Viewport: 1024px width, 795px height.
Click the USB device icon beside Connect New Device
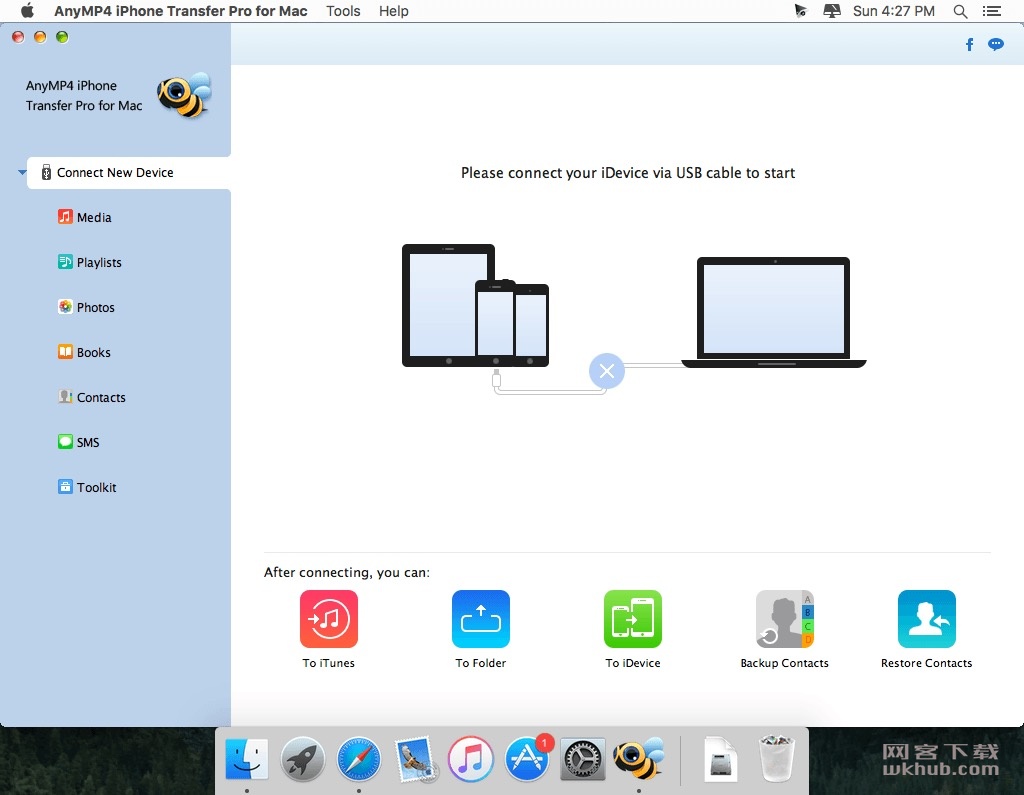click(x=46, y=172)
